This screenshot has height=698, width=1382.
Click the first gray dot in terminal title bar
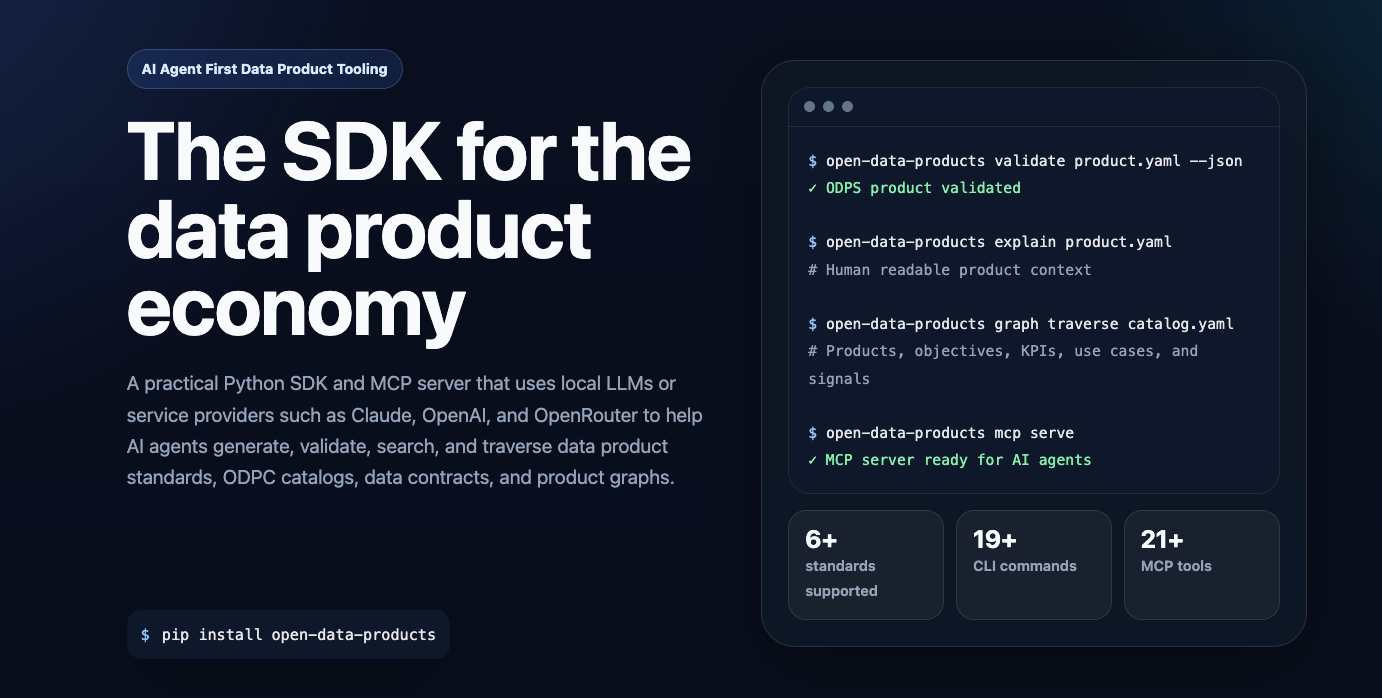coord(810,106)
